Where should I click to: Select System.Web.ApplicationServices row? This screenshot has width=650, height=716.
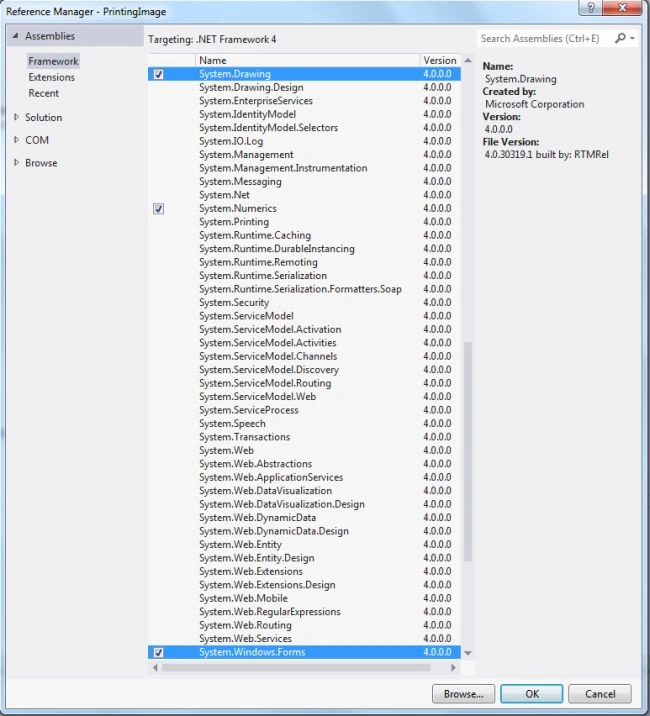point(304,477)
